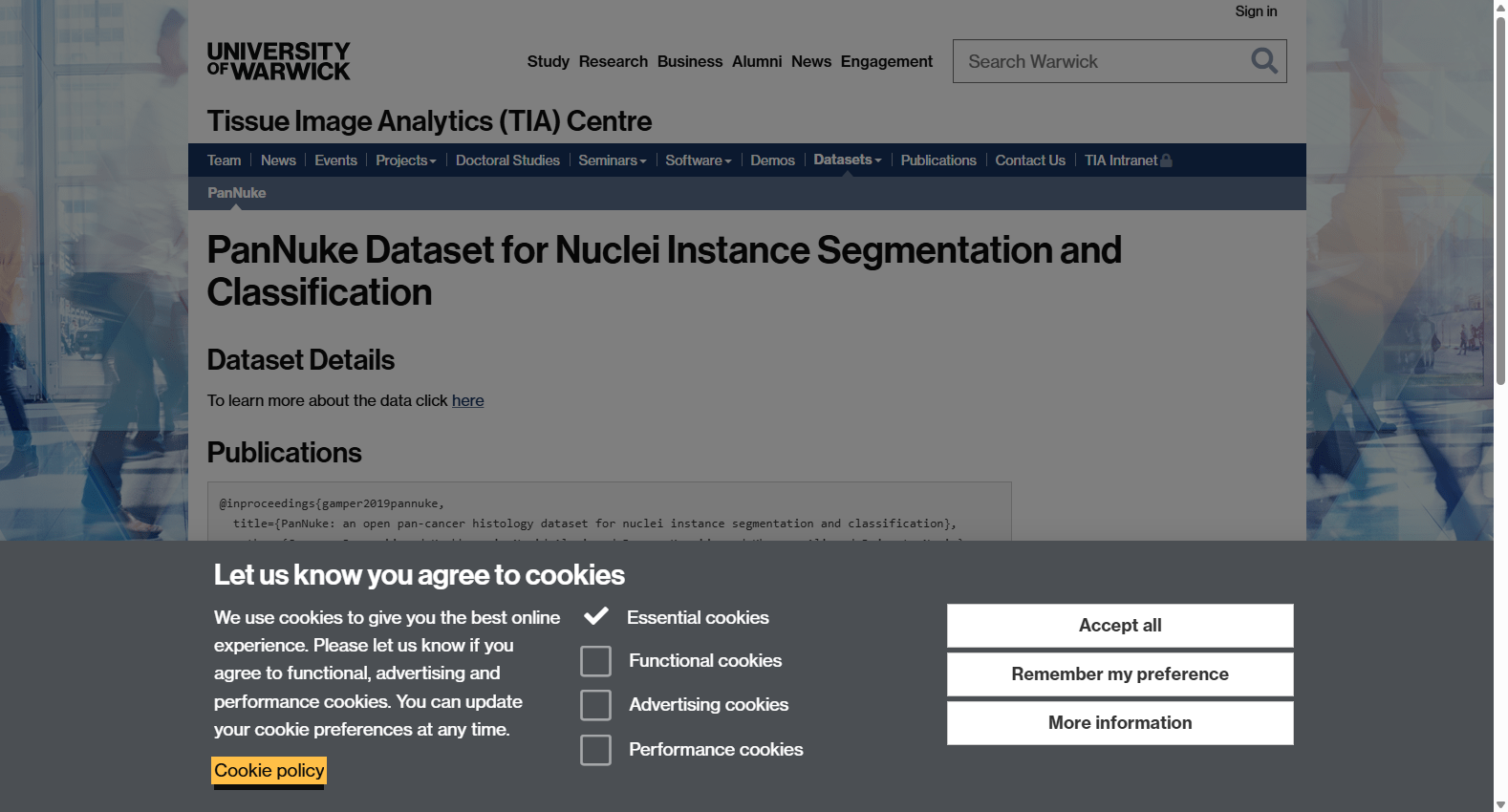1508x812 pixels.
Task: Open the Team navigation item
Action: pyautogui.click(x=225, y=160)
